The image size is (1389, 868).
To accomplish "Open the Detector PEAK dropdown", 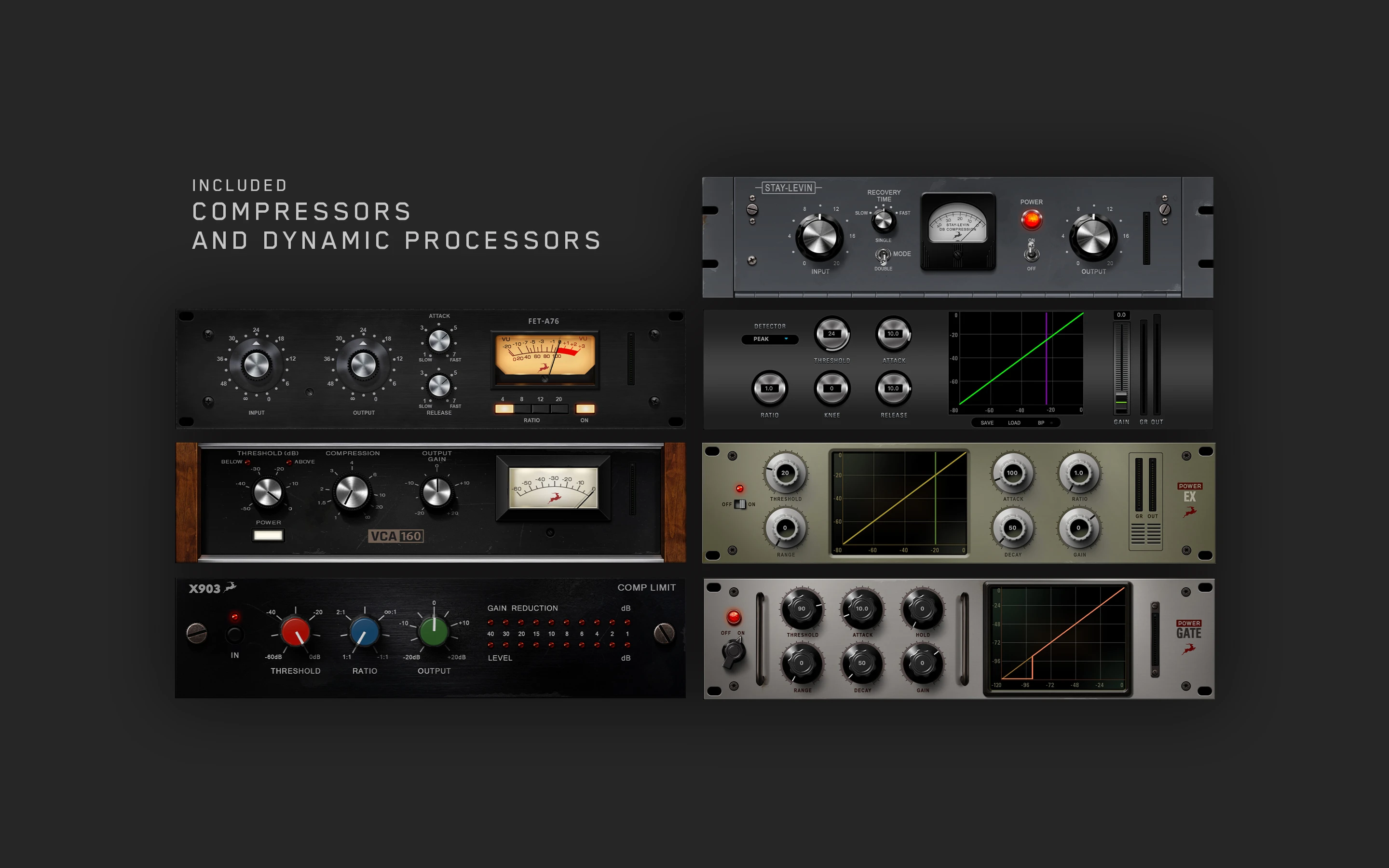I will [x=770, y=339].
